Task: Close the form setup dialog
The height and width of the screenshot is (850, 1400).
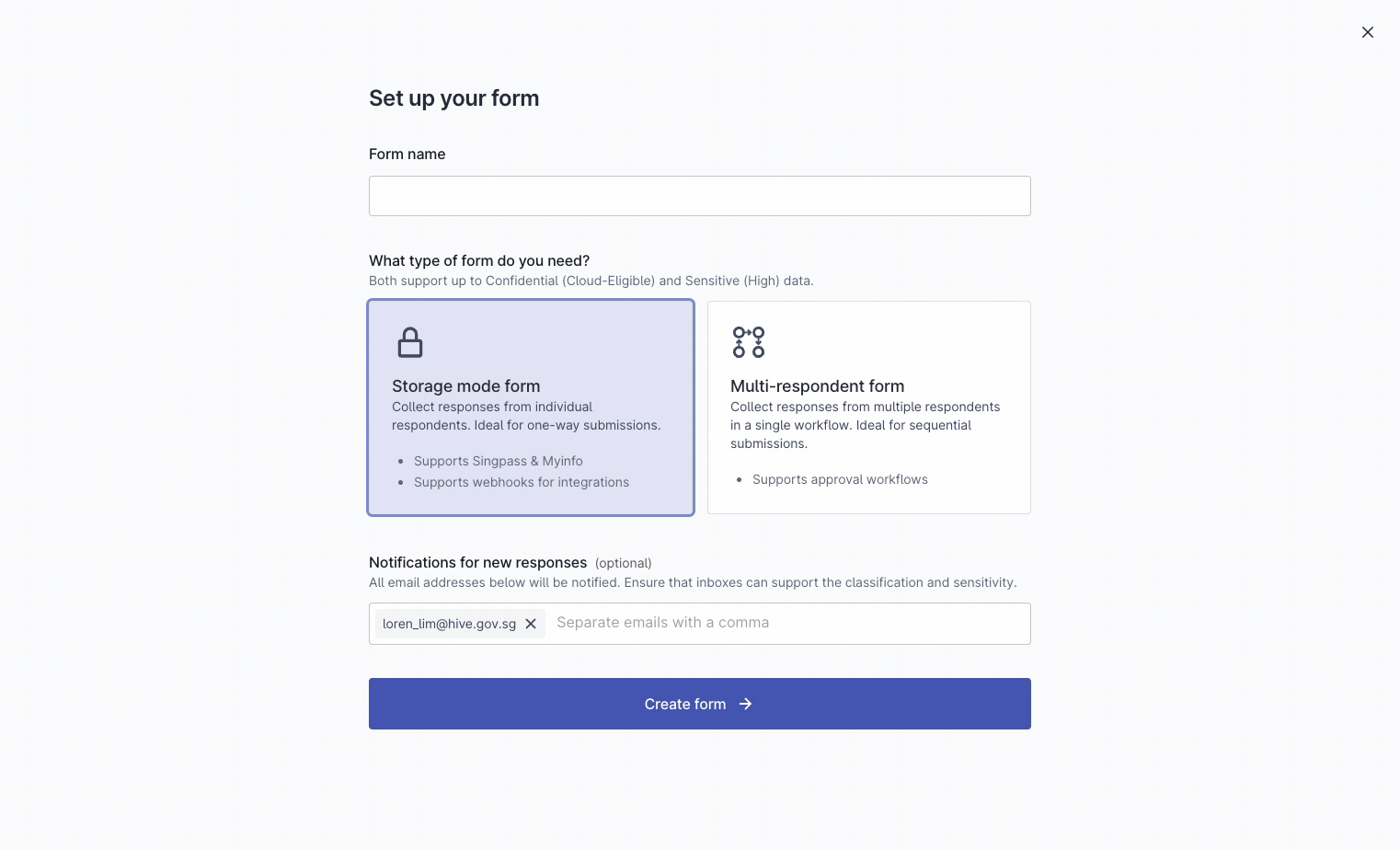Action: [1368, 32]
